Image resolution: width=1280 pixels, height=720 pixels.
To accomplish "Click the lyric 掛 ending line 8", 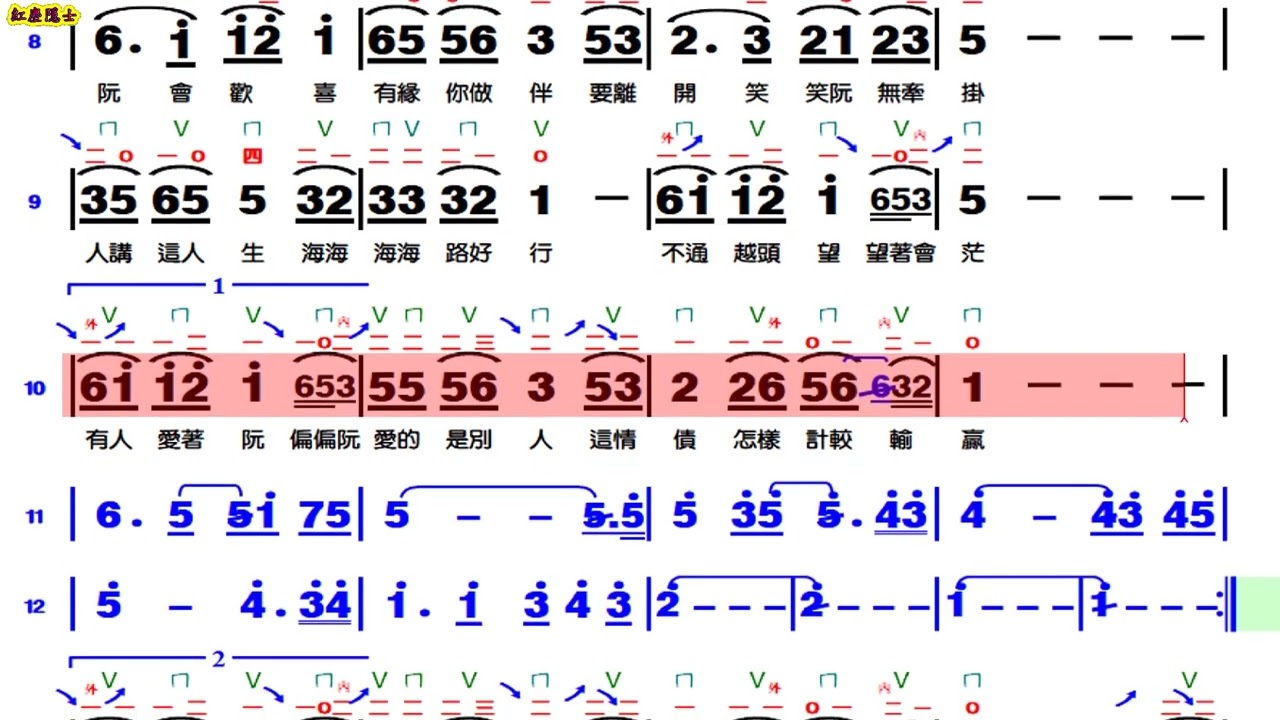I will [x=973, y=93].
